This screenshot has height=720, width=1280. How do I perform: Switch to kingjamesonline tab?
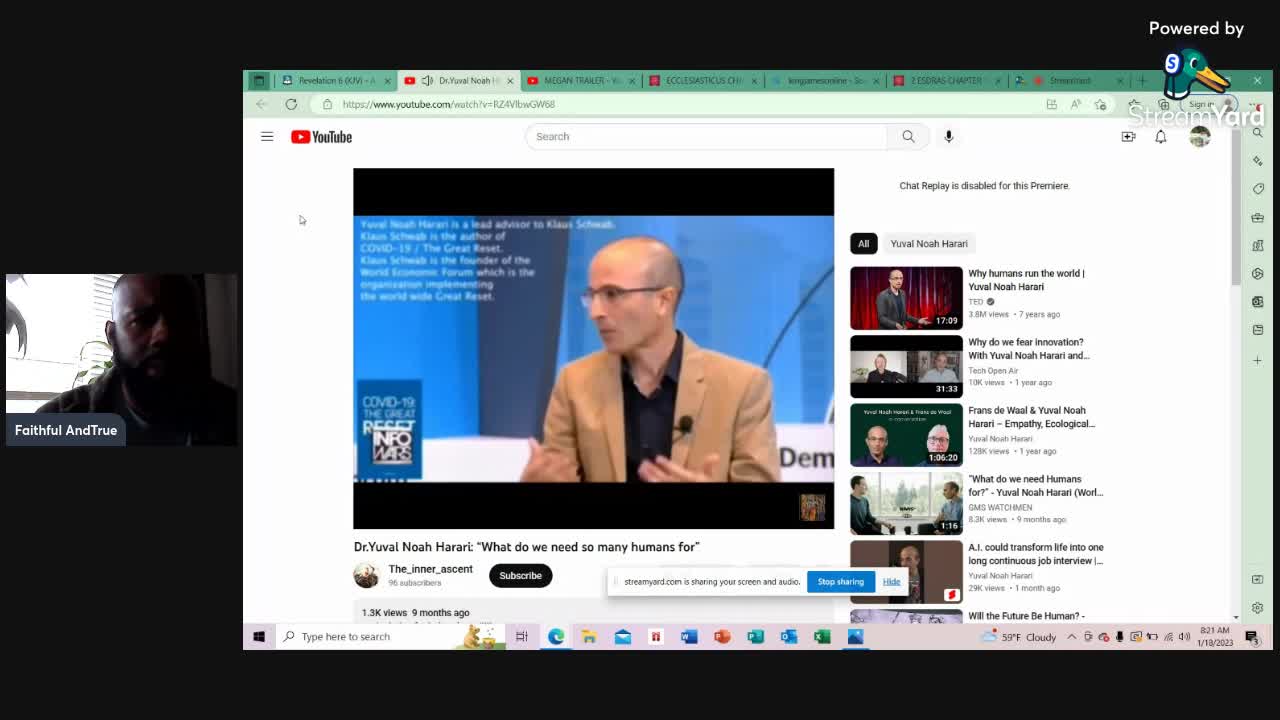(x=825, y=81)
